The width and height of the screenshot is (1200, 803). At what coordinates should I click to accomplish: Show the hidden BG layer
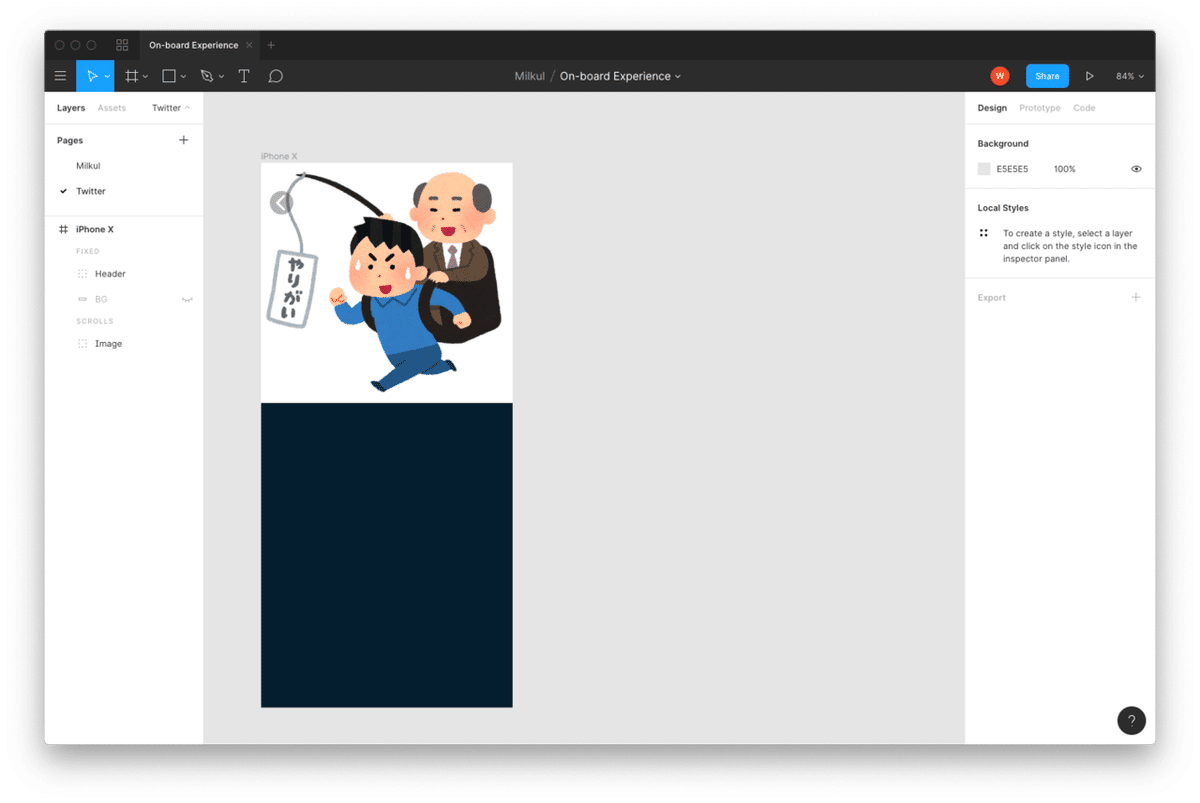pos(187,299)
